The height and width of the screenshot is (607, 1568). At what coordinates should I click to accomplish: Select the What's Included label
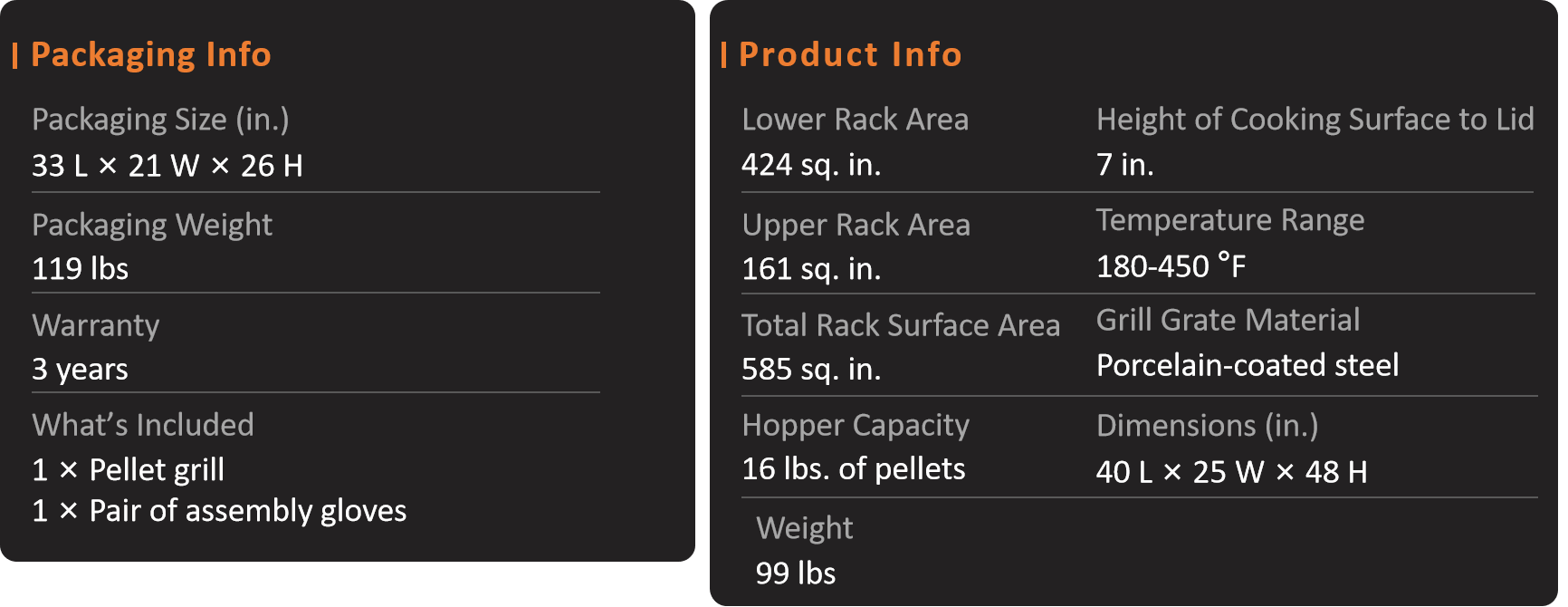pos(143,425)
